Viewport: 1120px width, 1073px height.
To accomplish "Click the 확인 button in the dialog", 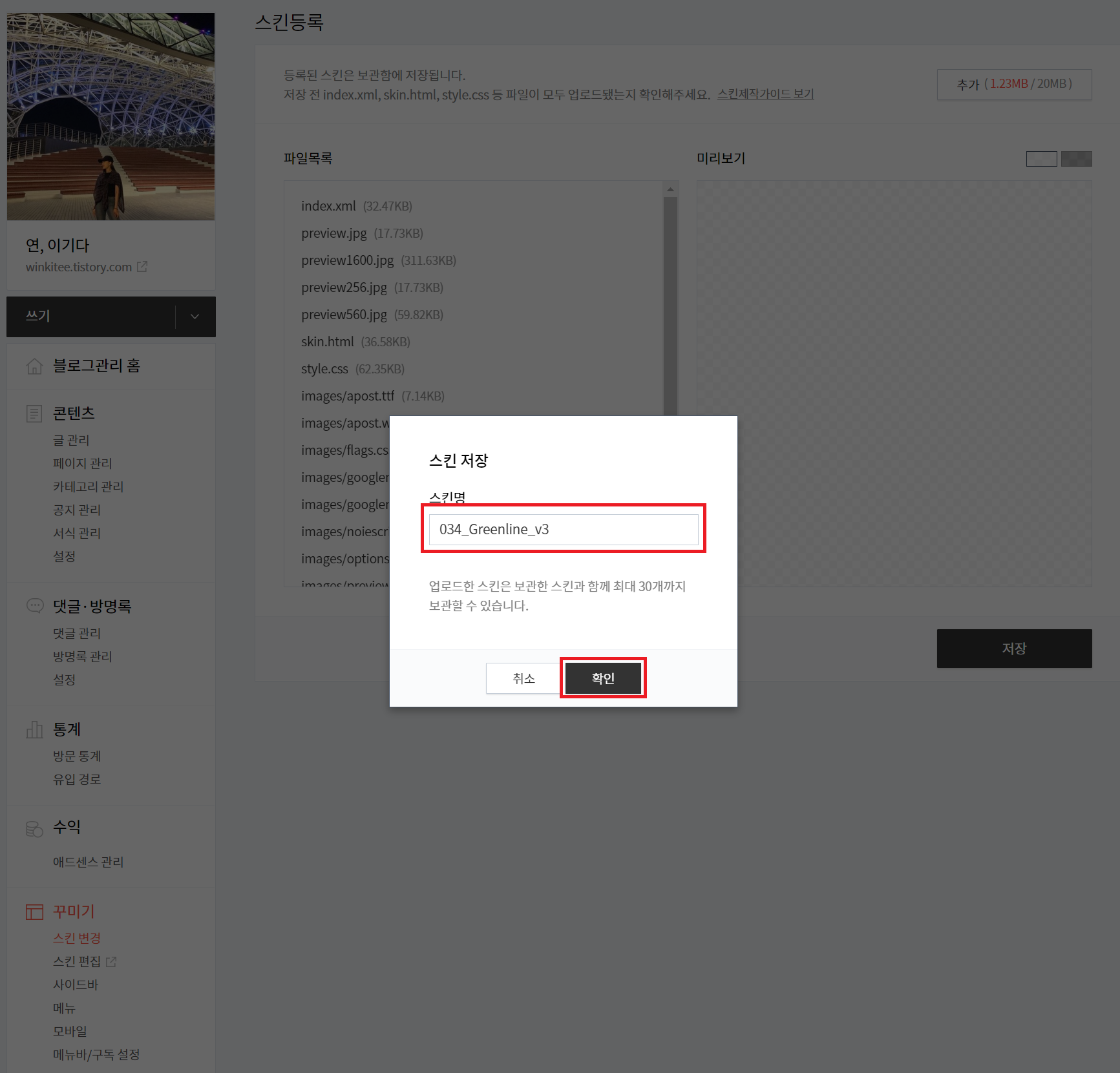I will pos(603,678).
